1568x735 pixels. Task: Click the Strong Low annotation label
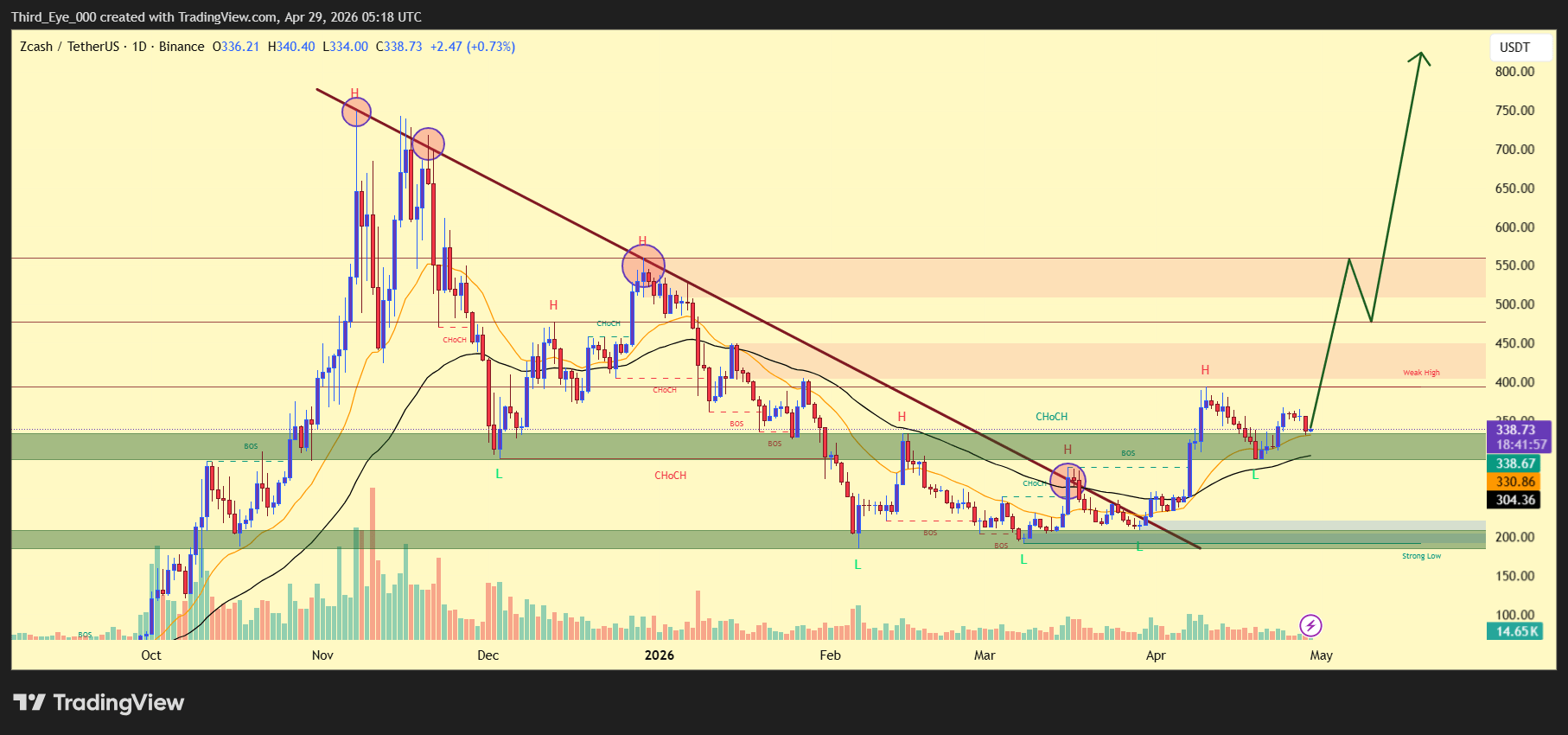(x=1421, y=556)
